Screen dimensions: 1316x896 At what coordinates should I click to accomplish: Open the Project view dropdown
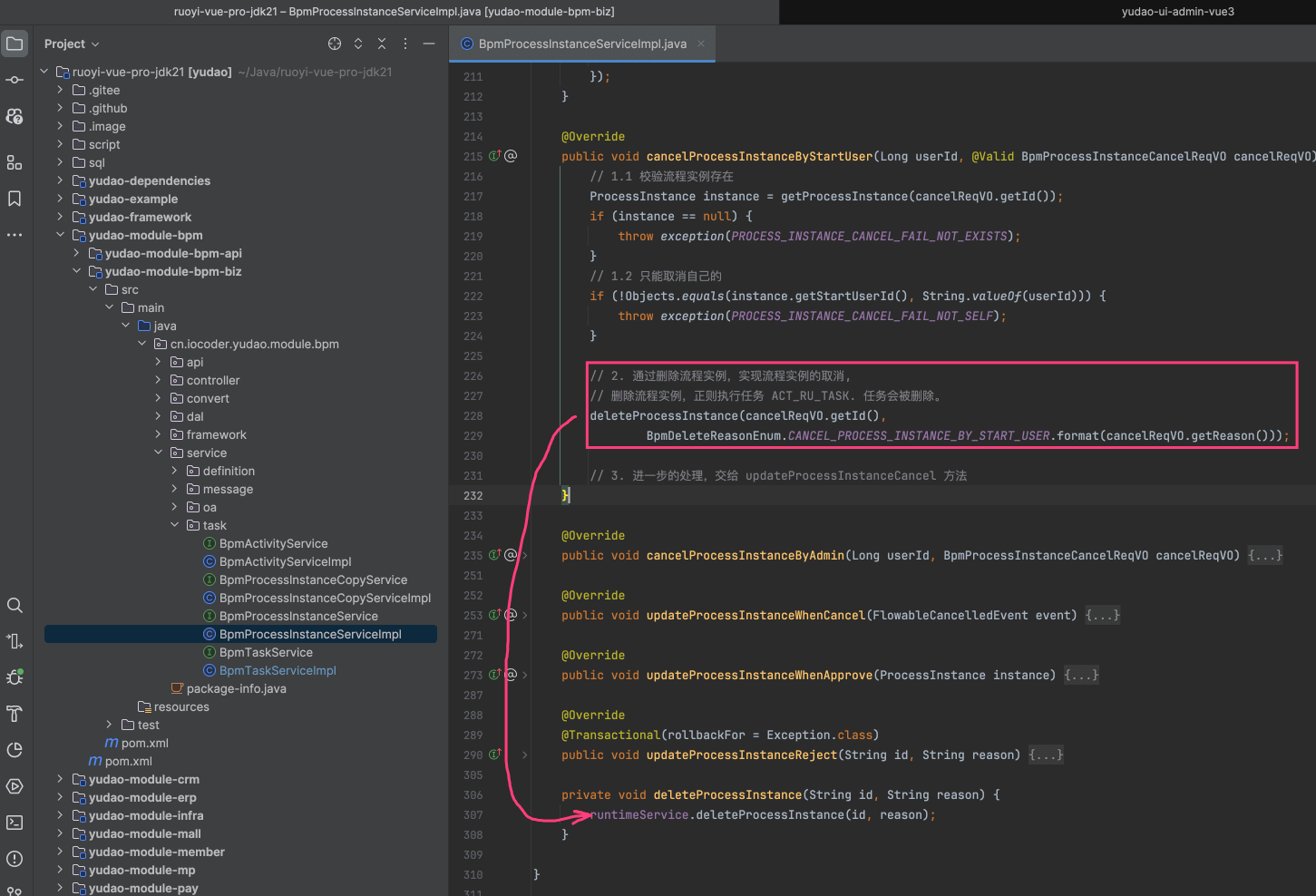72,44
